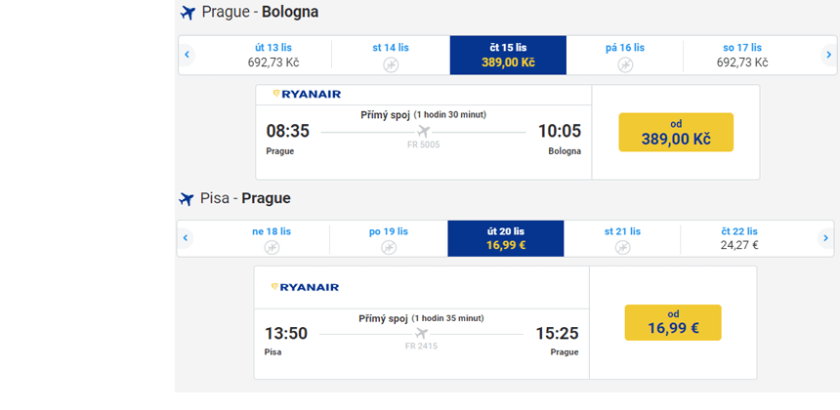This screenshot has width=840, height=410.
Task: Select so 17 lis date tab
Action: pos(742,55)
